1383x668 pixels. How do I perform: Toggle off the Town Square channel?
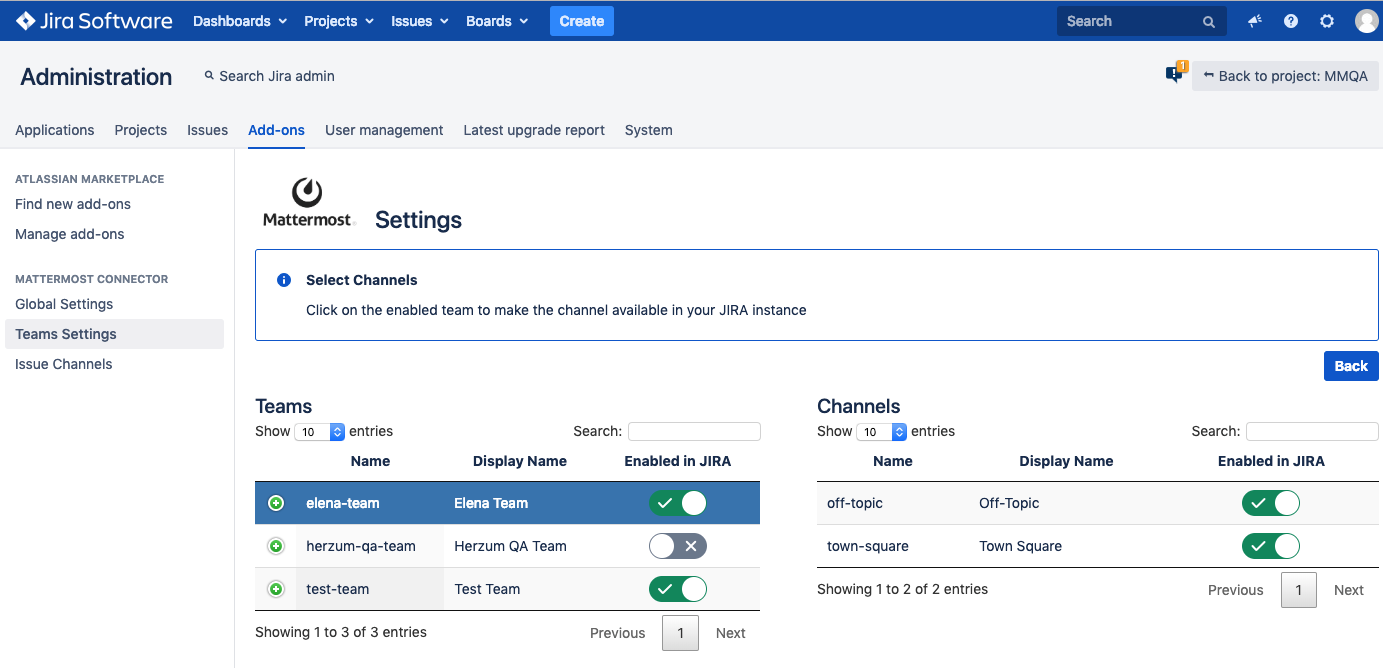coord(1270,546)
